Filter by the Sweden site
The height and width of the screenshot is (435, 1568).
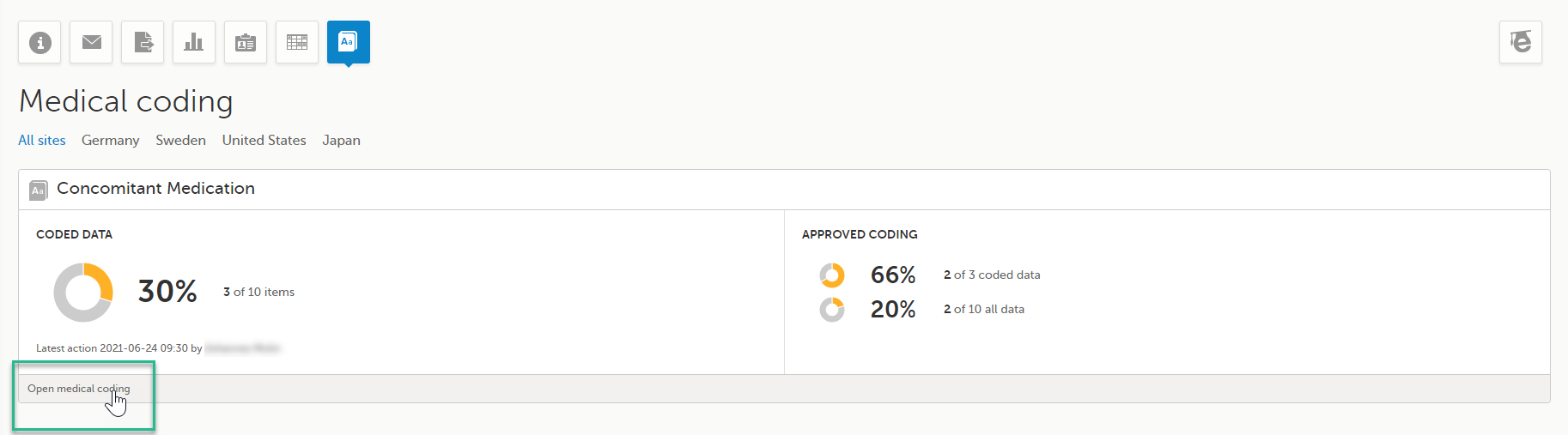(x=180, y=140)
